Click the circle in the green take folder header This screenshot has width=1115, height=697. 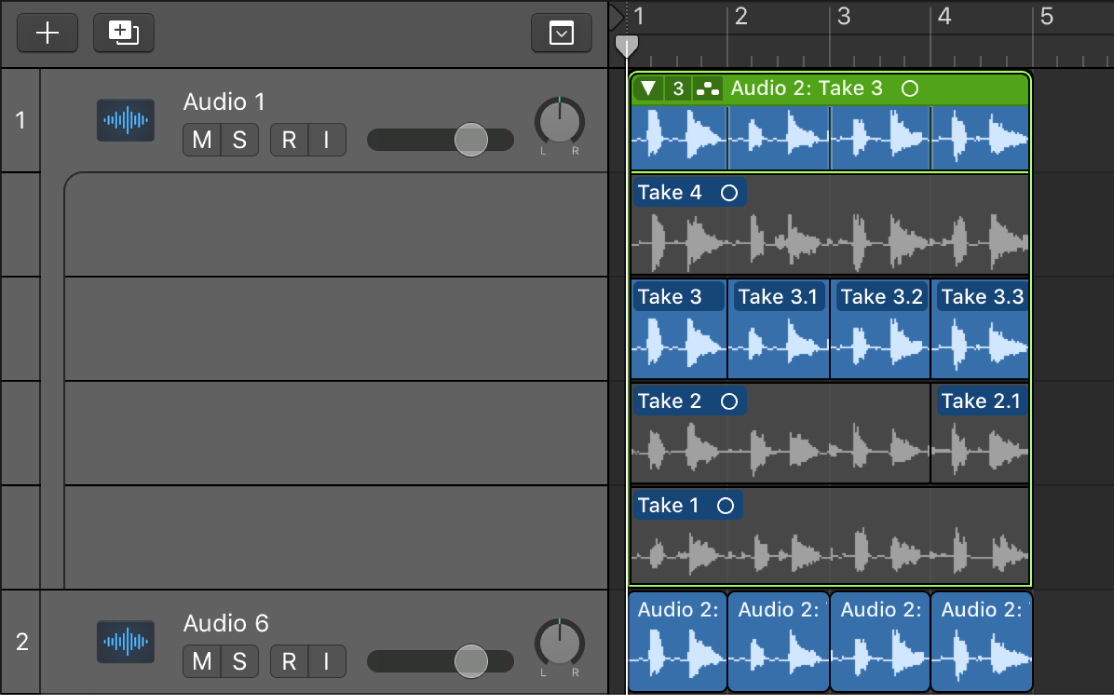click(908, 88)
